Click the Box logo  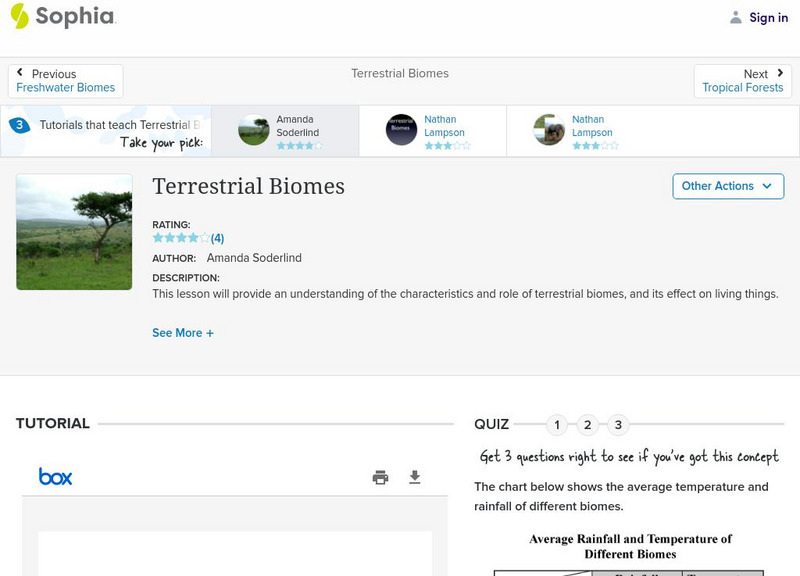56,477
